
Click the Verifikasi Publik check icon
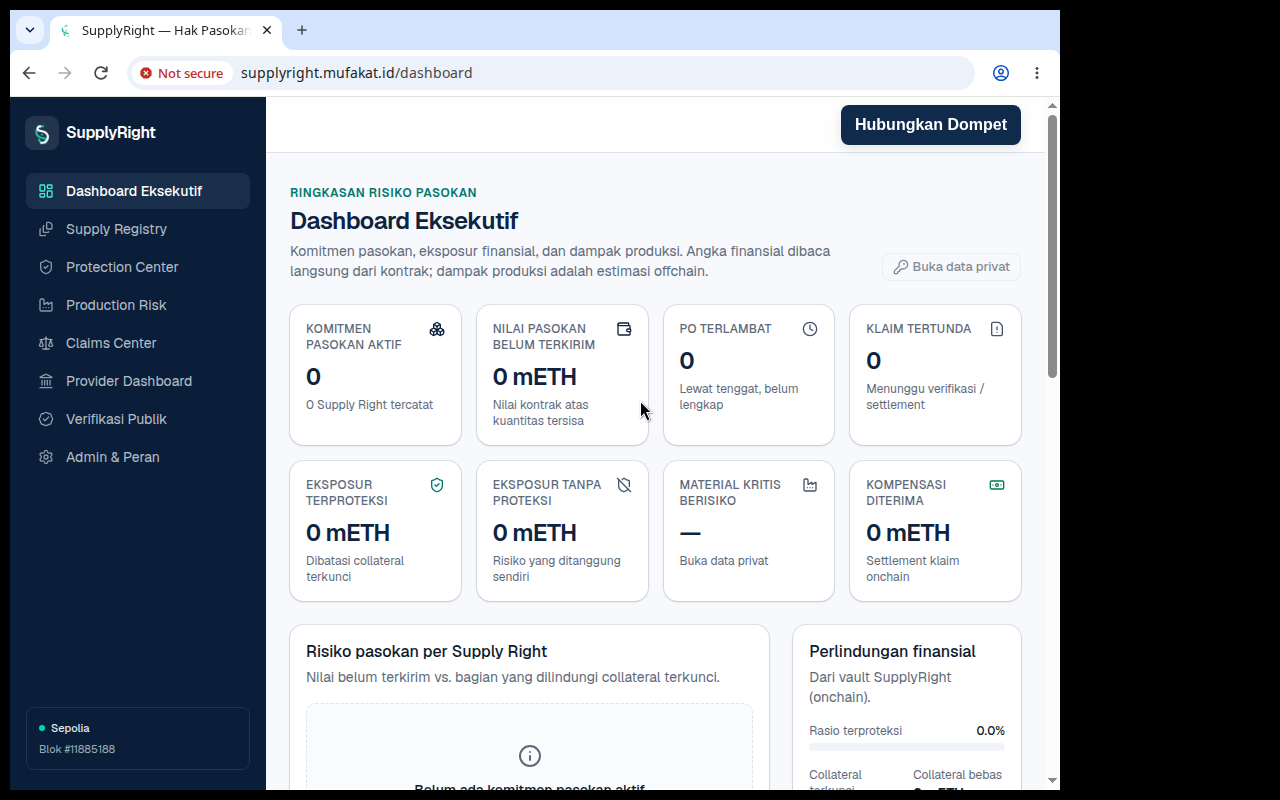tap(46, 419)
